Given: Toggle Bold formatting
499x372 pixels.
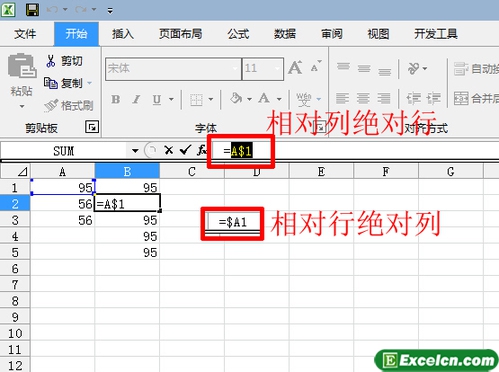Looking at the screenshot, I should click(116, 99).
